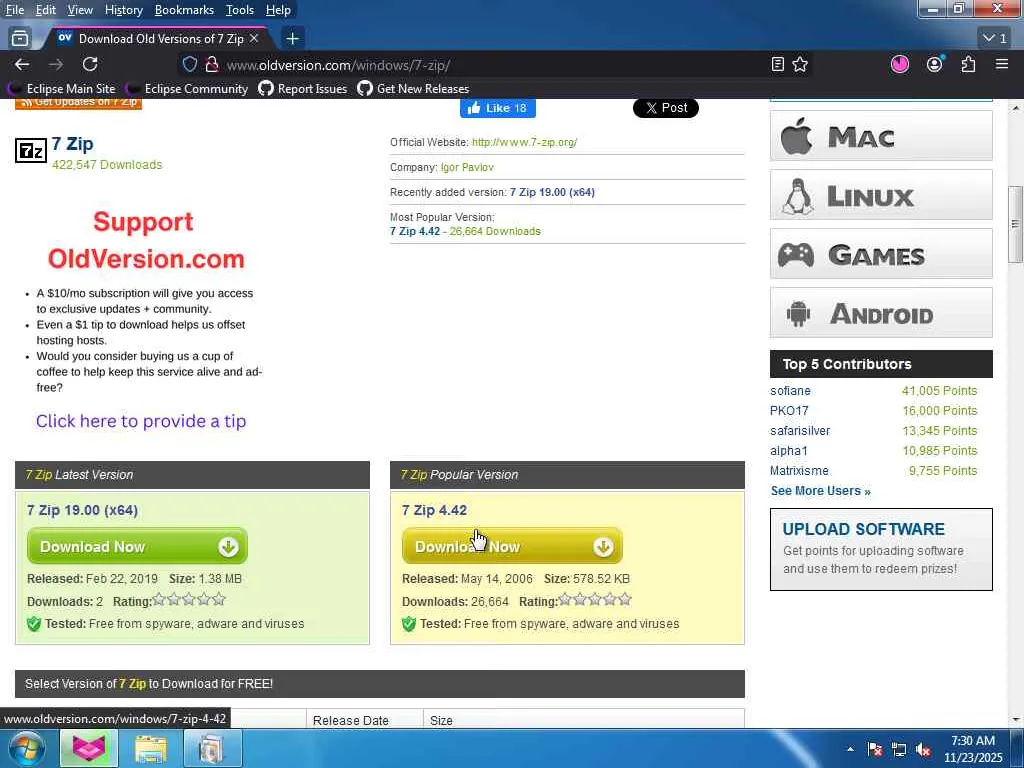1024x768 pixels.
Task: Open the Help menu
Action: 278,10
